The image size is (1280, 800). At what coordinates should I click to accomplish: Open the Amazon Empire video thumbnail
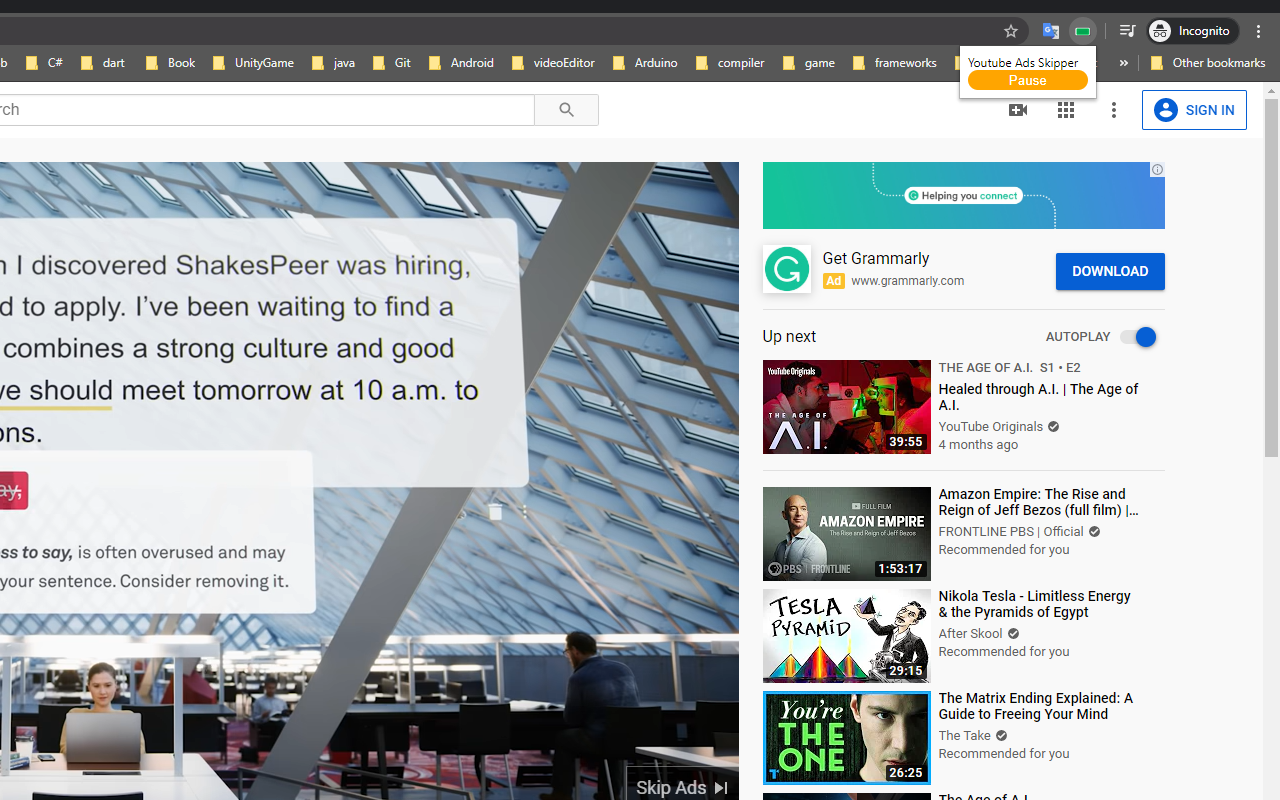(x=847, y=534)
